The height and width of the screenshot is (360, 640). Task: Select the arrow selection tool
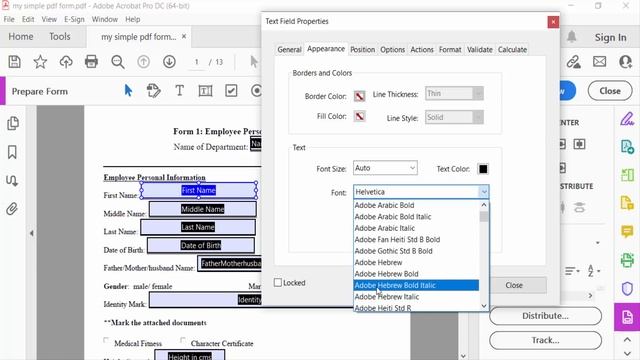(128, 91)
